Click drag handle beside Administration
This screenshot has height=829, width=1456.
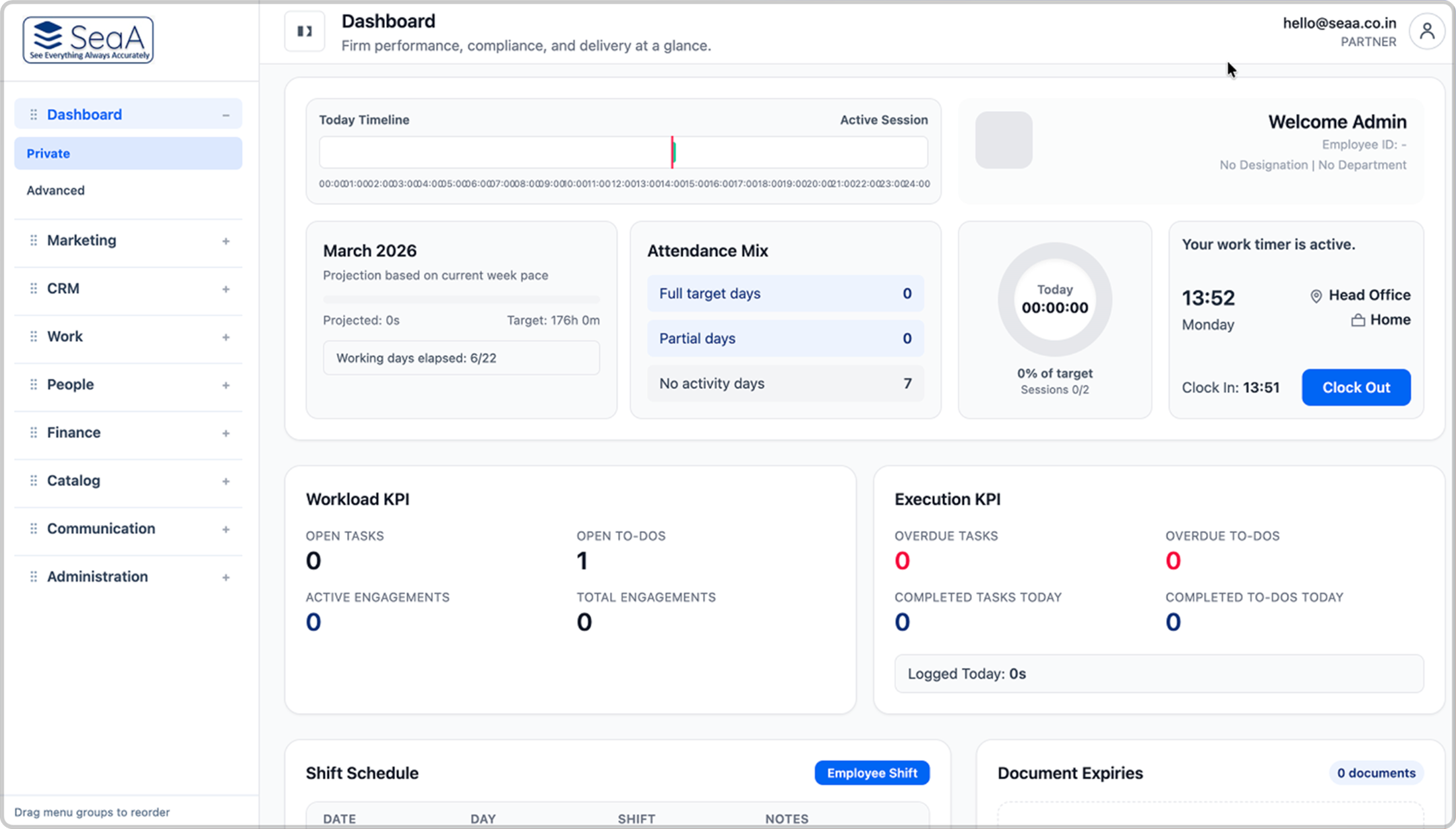[x=33, y=577]
